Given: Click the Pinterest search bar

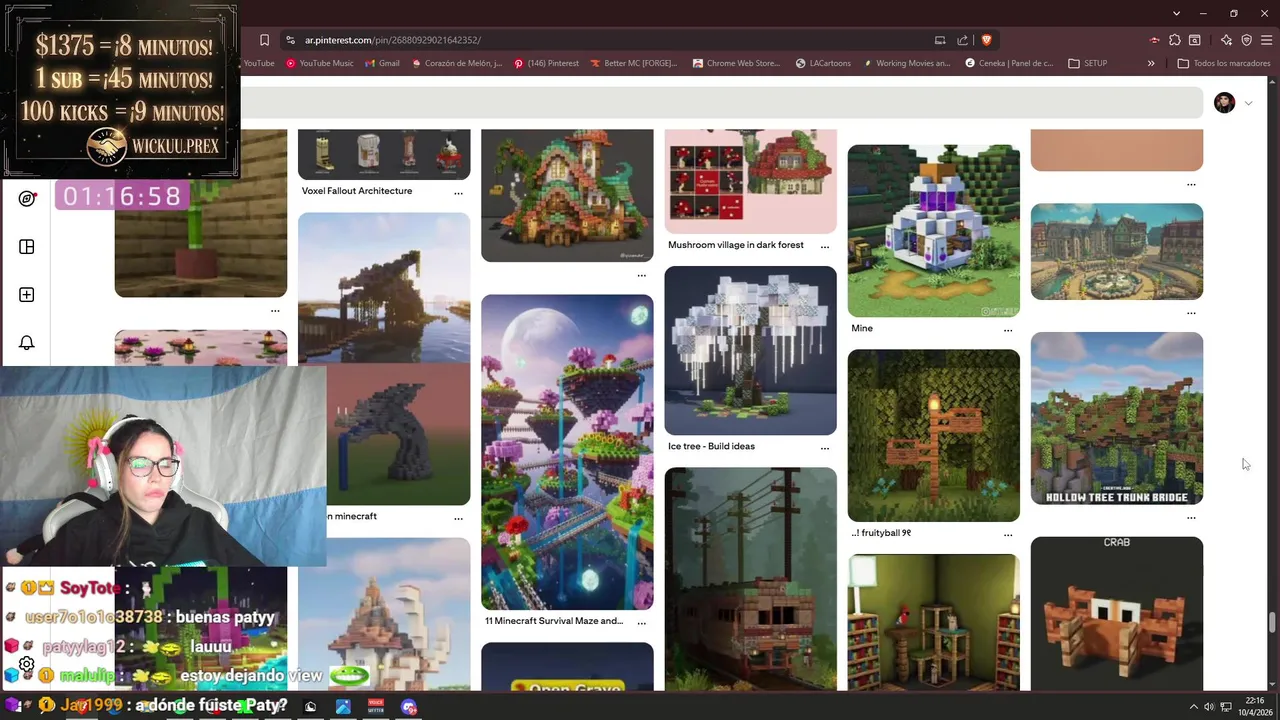Looking at the screenshot, I should tap(721, 102).
